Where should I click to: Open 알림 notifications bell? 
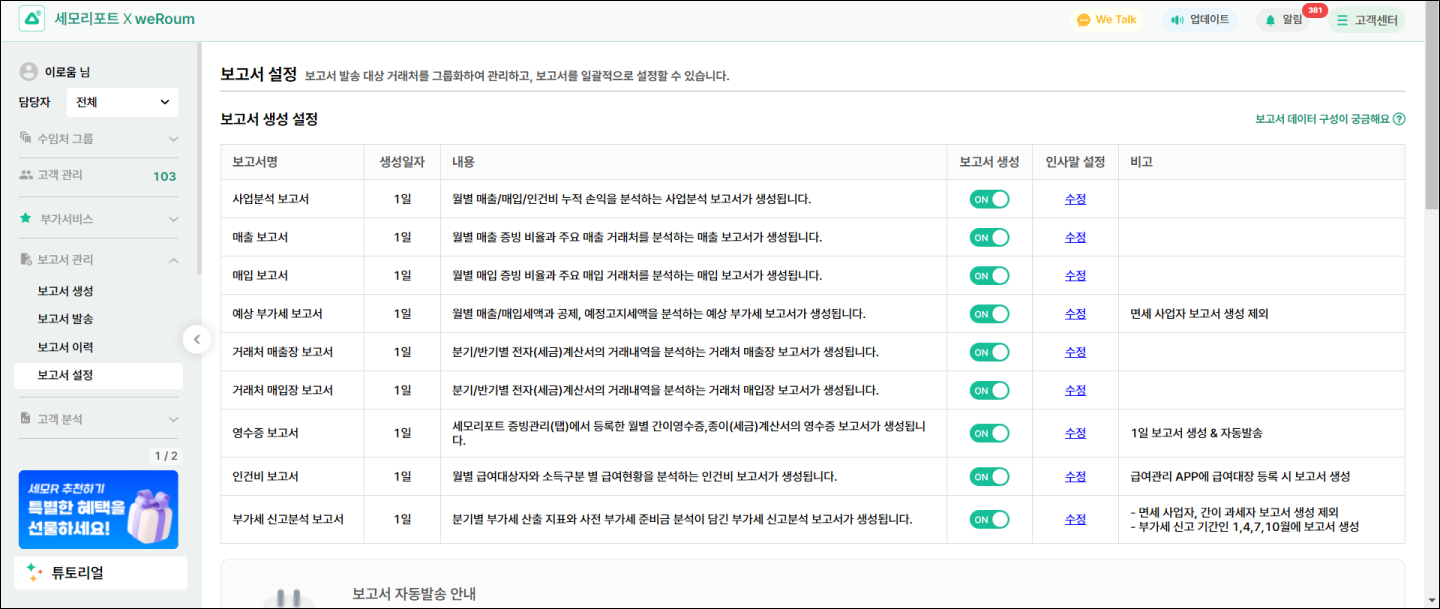(x=1270, y=20)
